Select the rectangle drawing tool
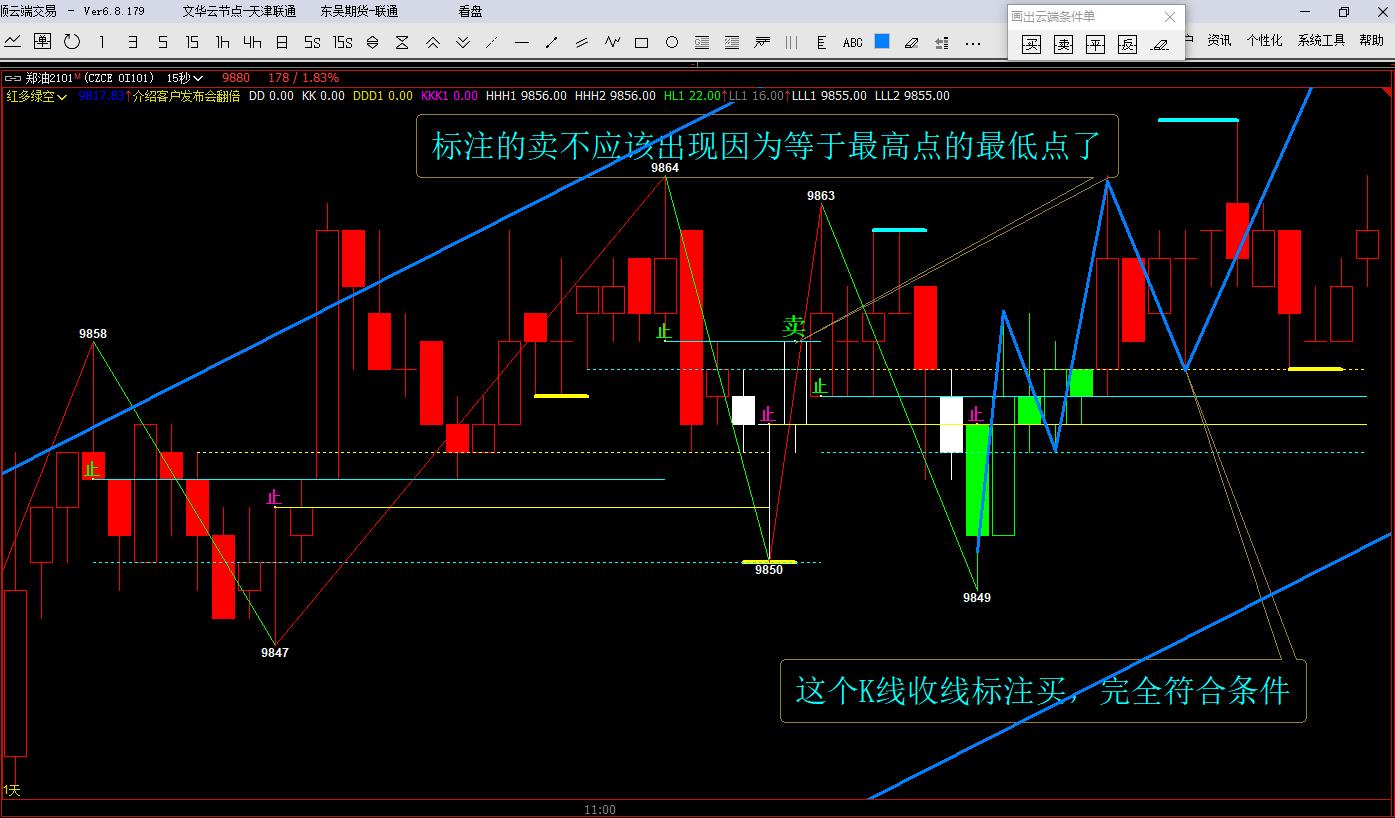Viewport: 1395px width, 818px height. click(x=642, y=42)
